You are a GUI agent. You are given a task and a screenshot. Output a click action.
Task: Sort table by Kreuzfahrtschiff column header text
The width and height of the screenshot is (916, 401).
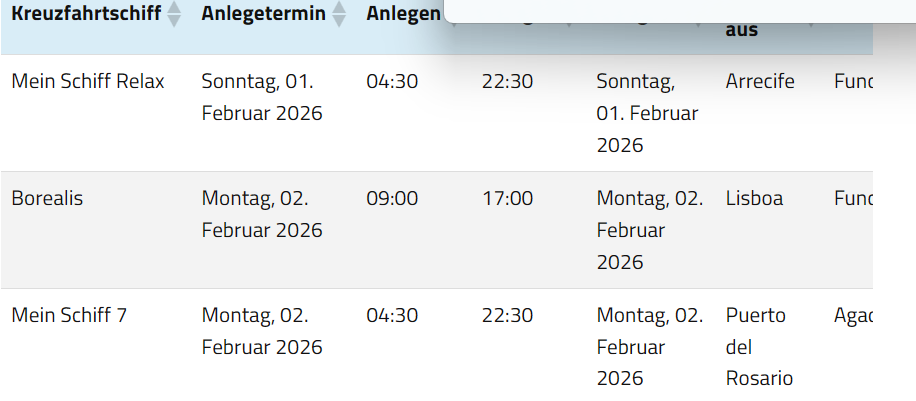pos(86,14)
